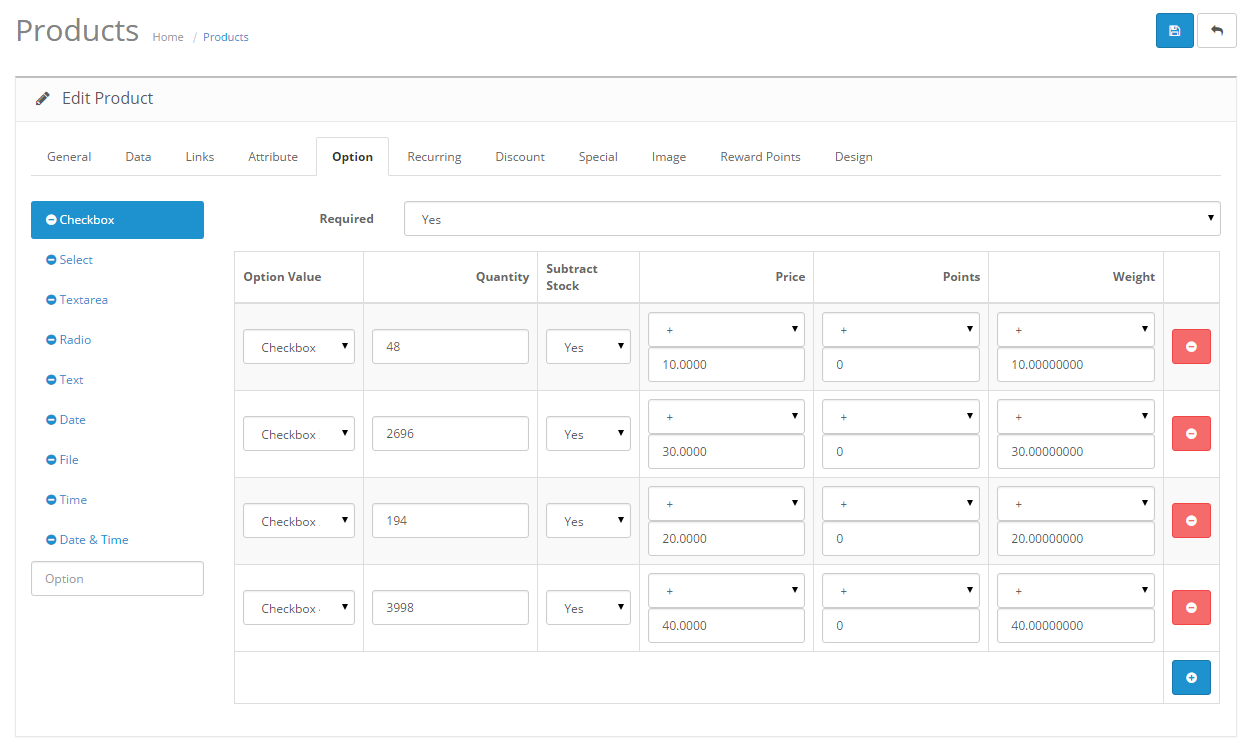Add a new option value row with plus icon
Image resolution: width=1251 pixels, height=750 pixels.
pyautogui.click(x=1191, y=677)
